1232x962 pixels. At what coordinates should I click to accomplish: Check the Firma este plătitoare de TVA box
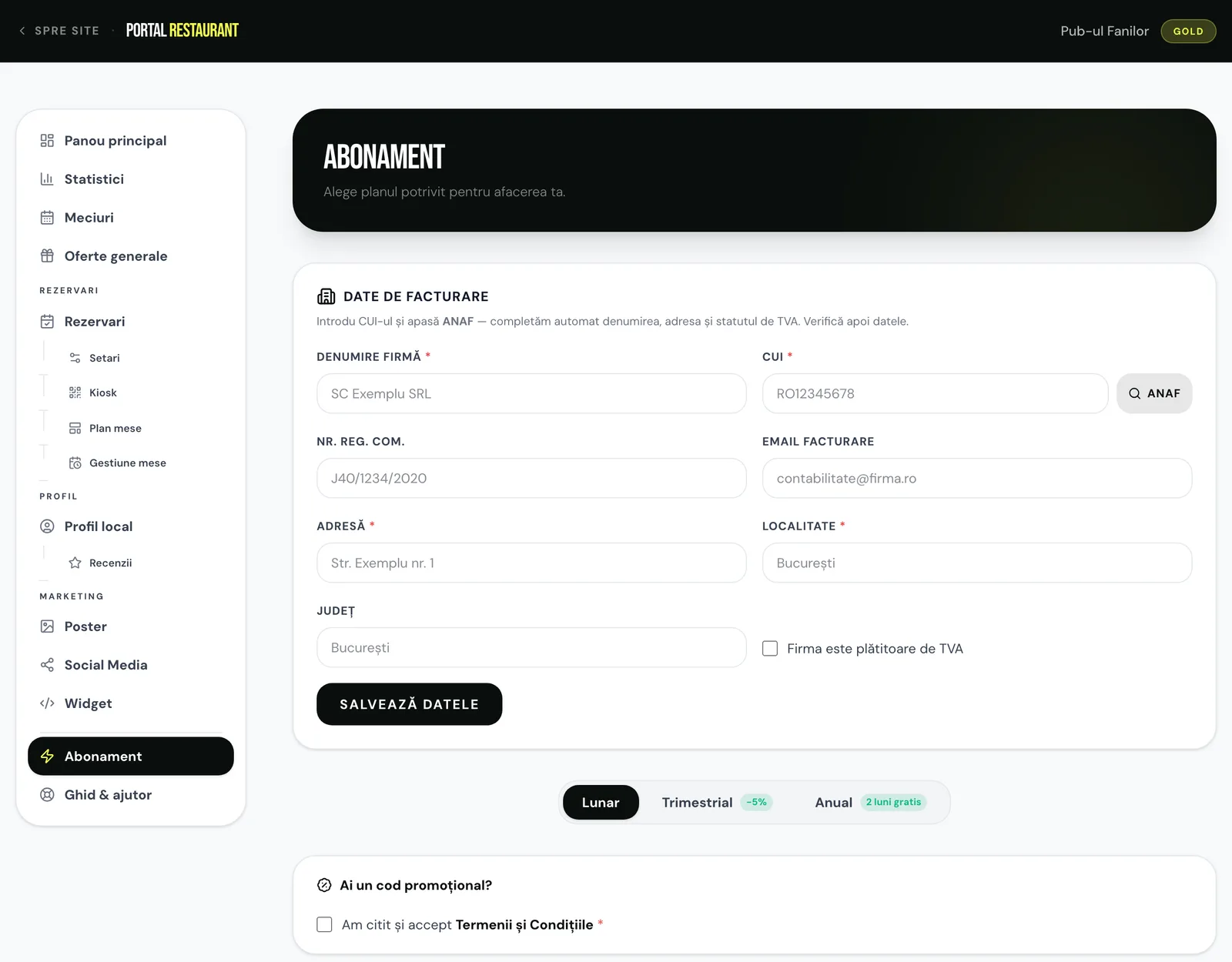770,649
